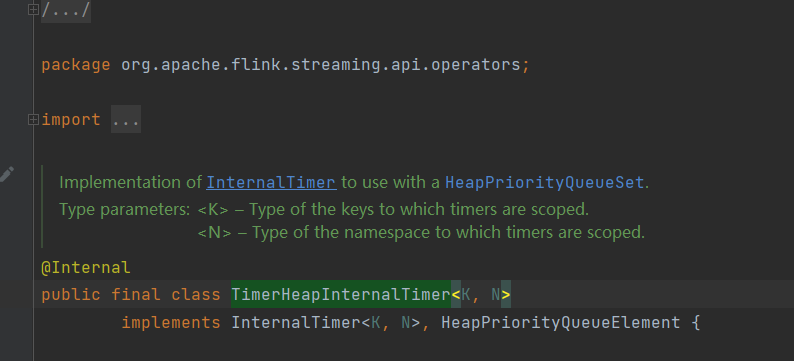Click InternalTimer in the implements clause
Screen dimensions: 794x361
pyautogui.click(x=296, y=322)
